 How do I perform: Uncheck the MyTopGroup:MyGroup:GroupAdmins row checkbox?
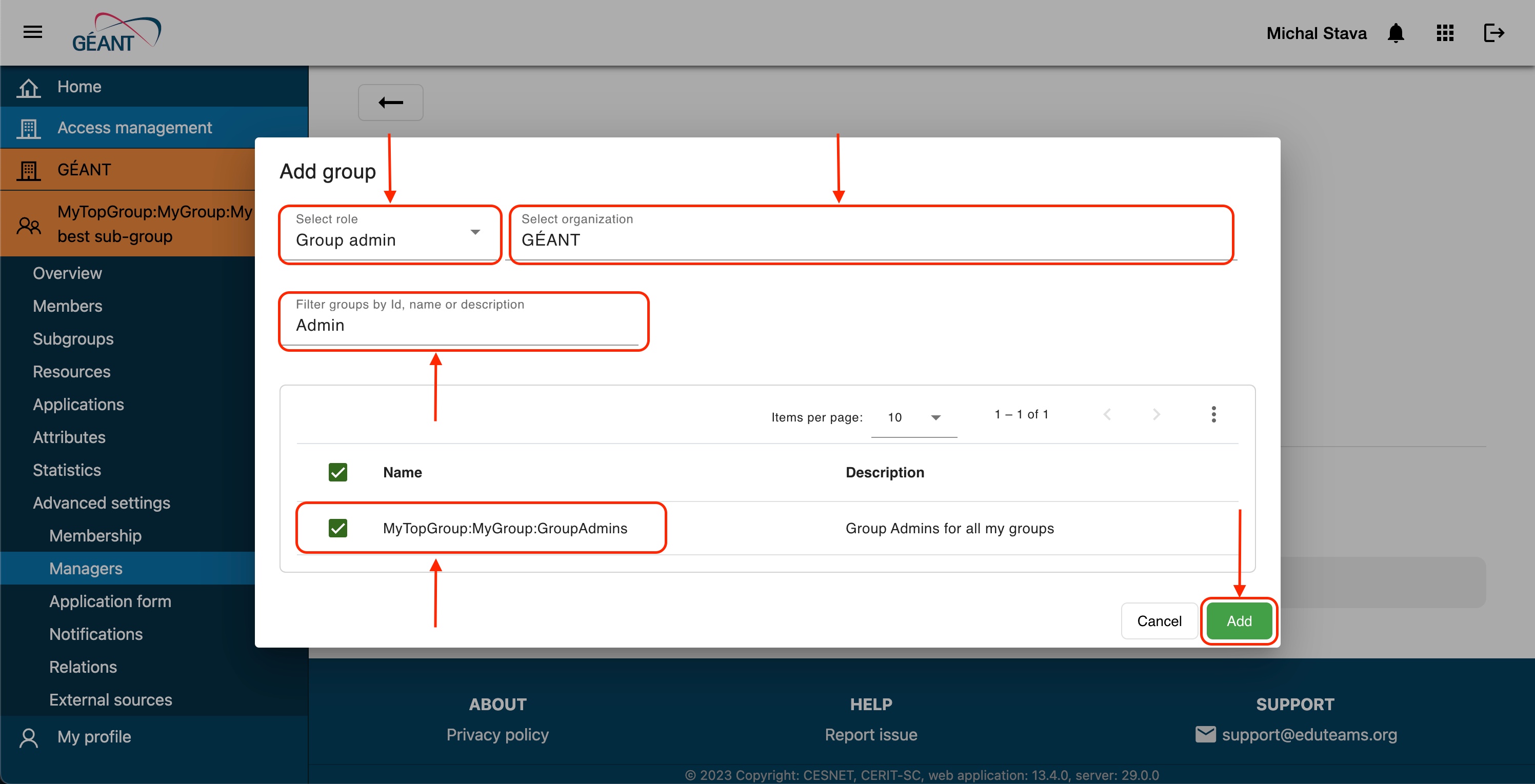(338, 528)
